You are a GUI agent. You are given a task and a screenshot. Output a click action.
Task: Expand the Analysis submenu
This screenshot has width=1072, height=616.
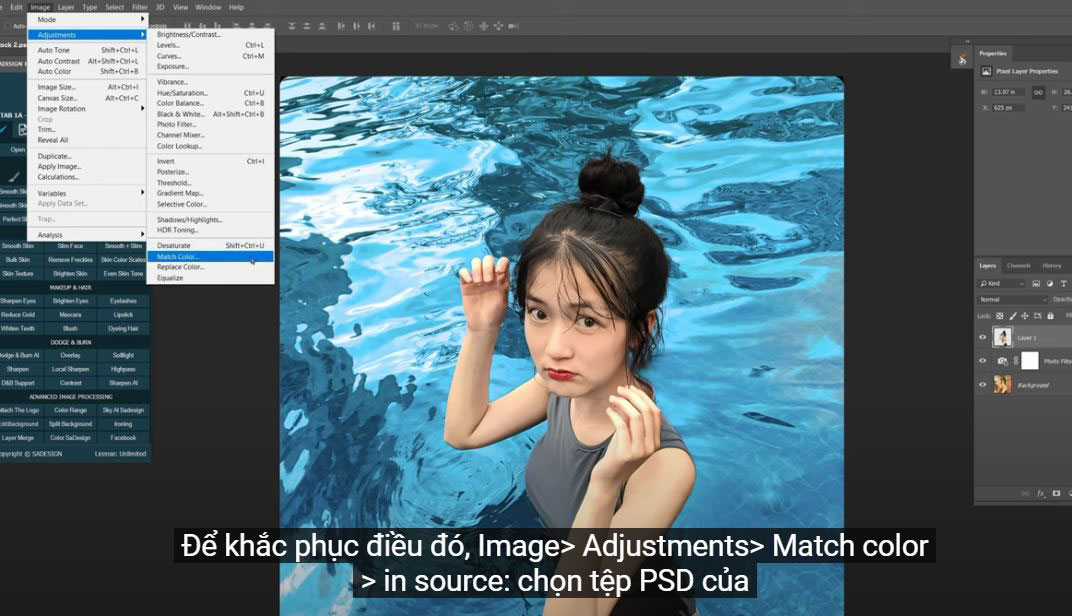87,235
